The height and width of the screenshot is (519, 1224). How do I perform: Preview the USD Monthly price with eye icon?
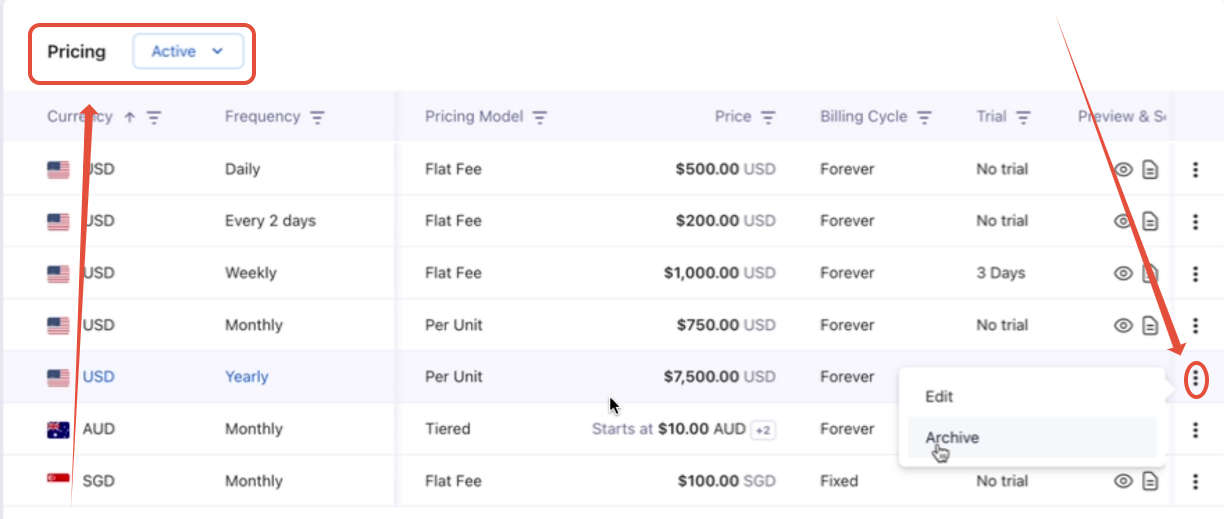pos(1123,325)
